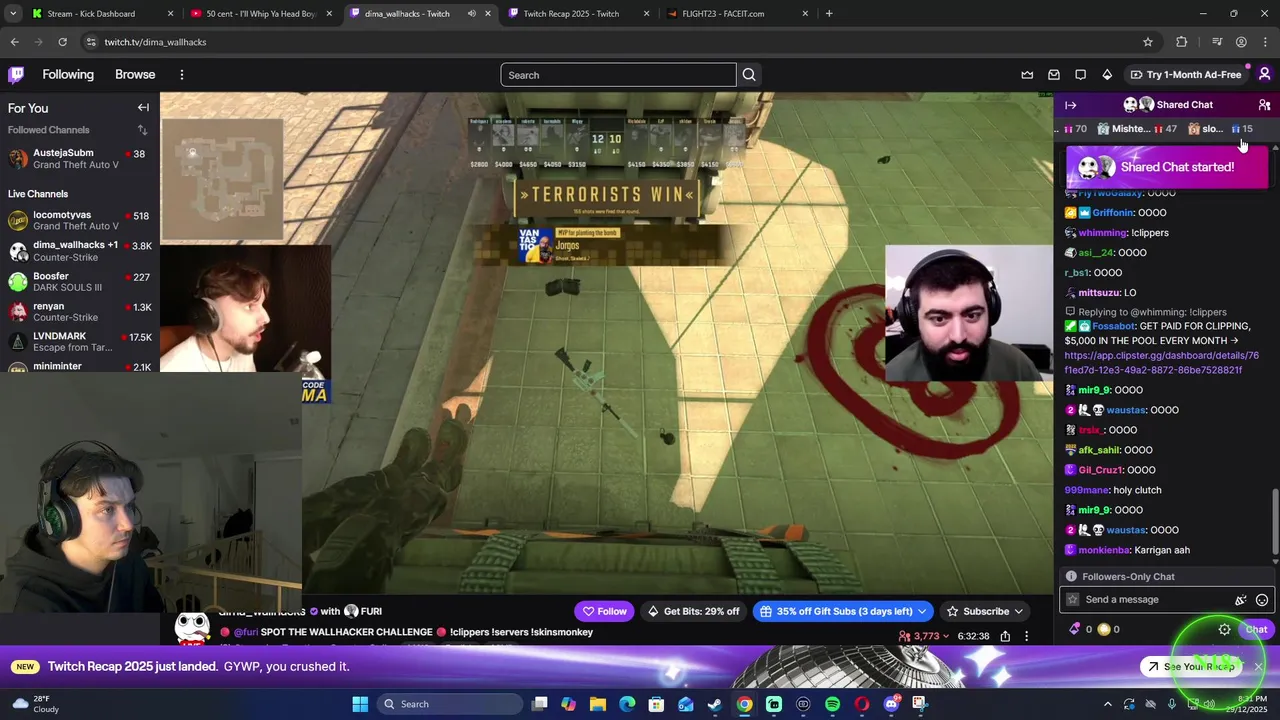
Task: Open stream more options vertical dots
Action: (x=1026, y=636)
